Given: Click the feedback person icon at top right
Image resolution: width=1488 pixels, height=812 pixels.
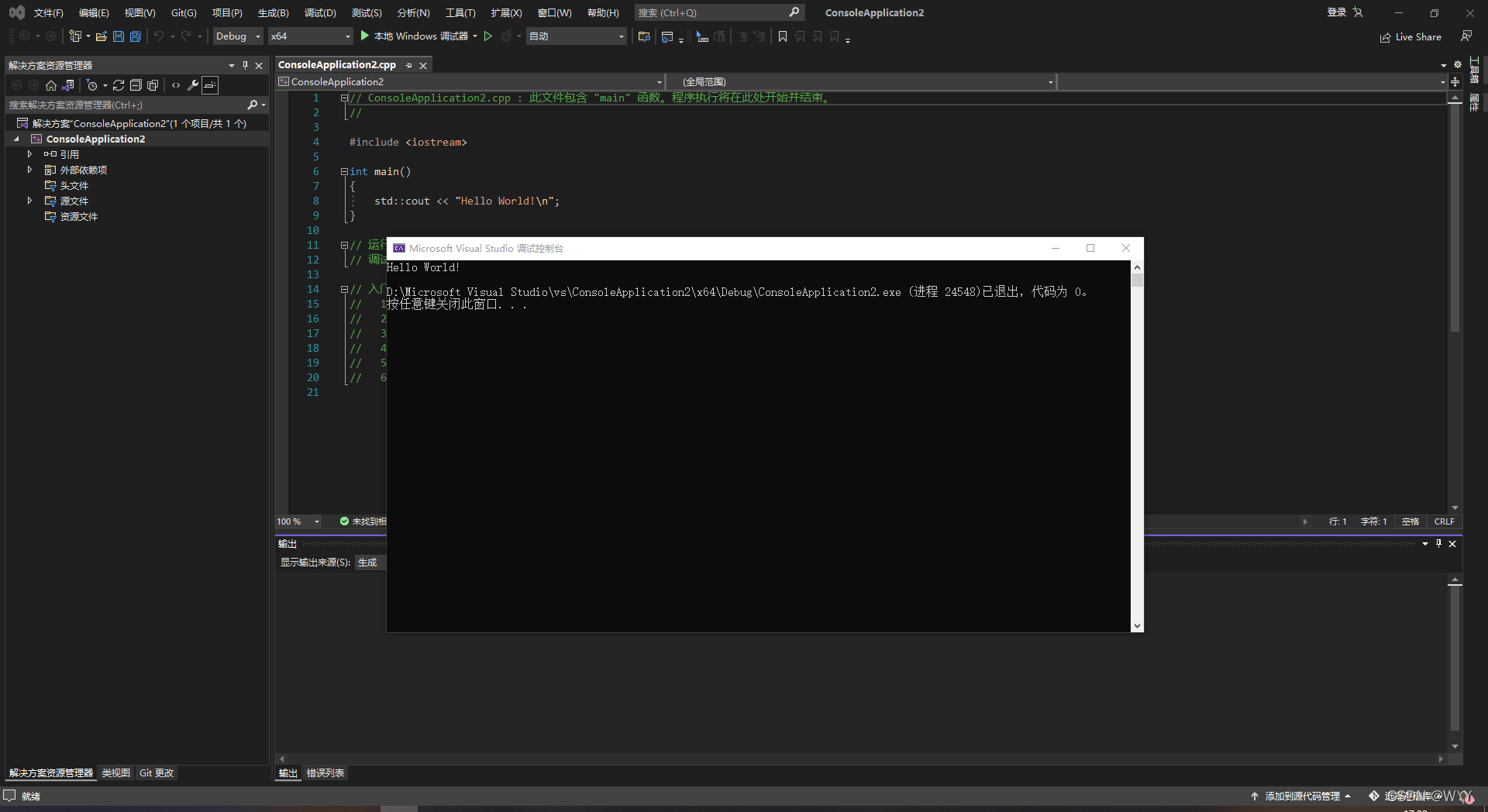Looking at the screenshot, I should tap(1466, 36).
